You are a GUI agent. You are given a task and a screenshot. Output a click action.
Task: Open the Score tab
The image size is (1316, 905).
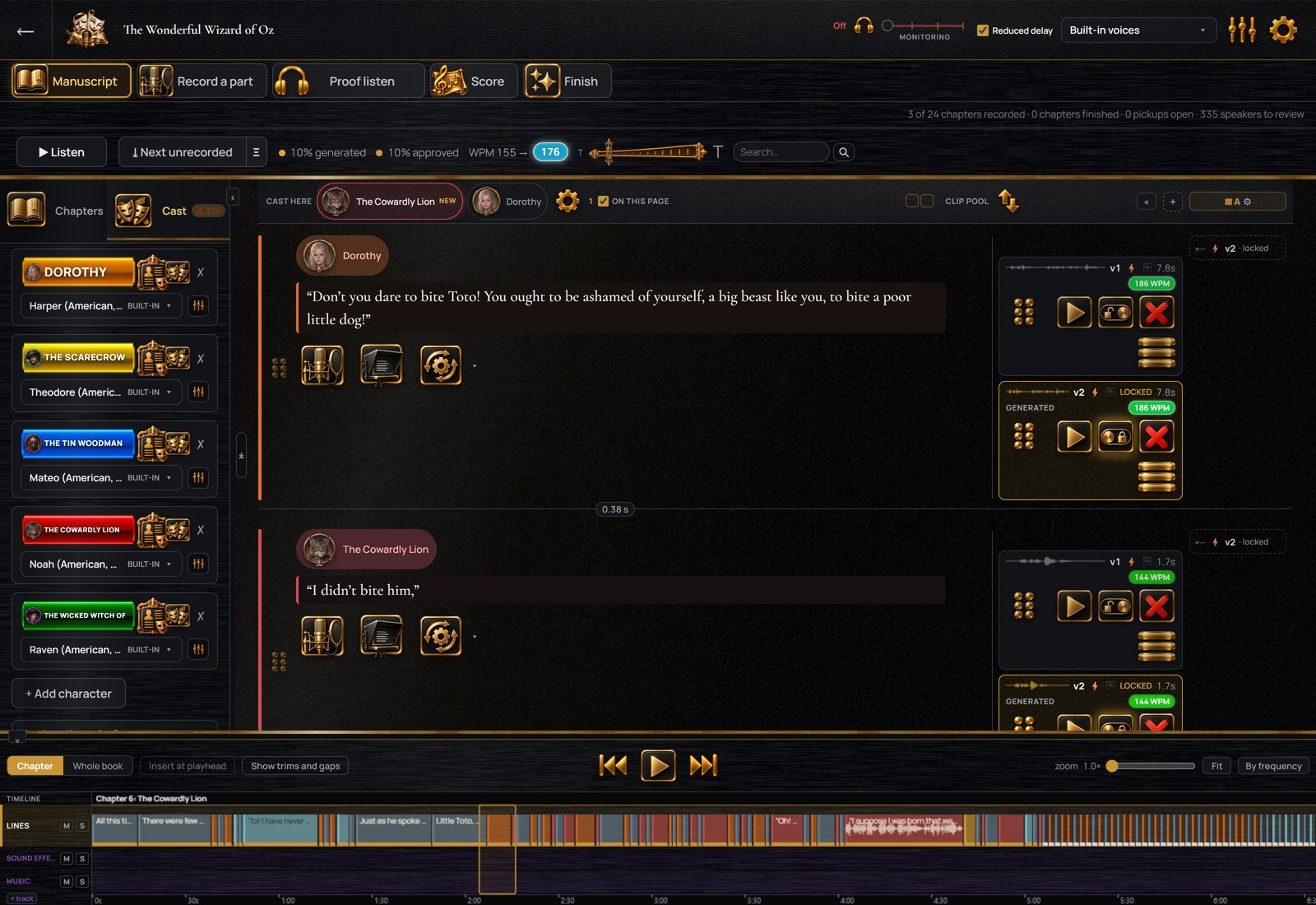coord(474,81)
